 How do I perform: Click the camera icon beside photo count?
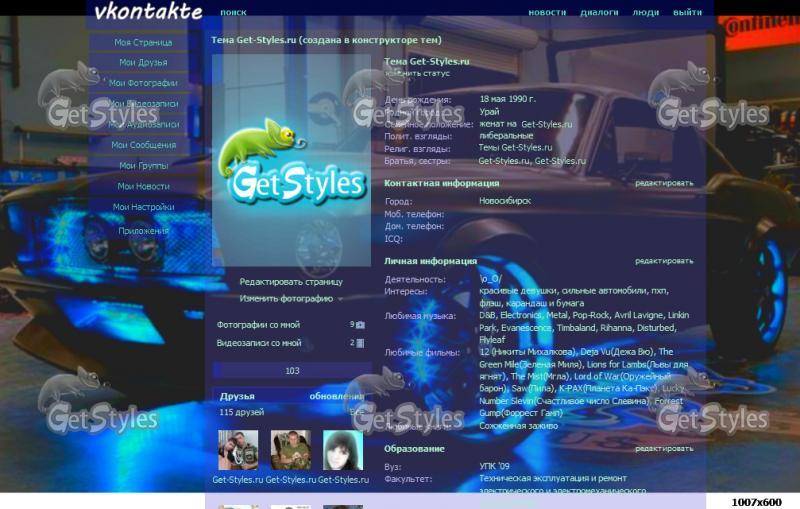pyautogui.click(x=360, y=325)
